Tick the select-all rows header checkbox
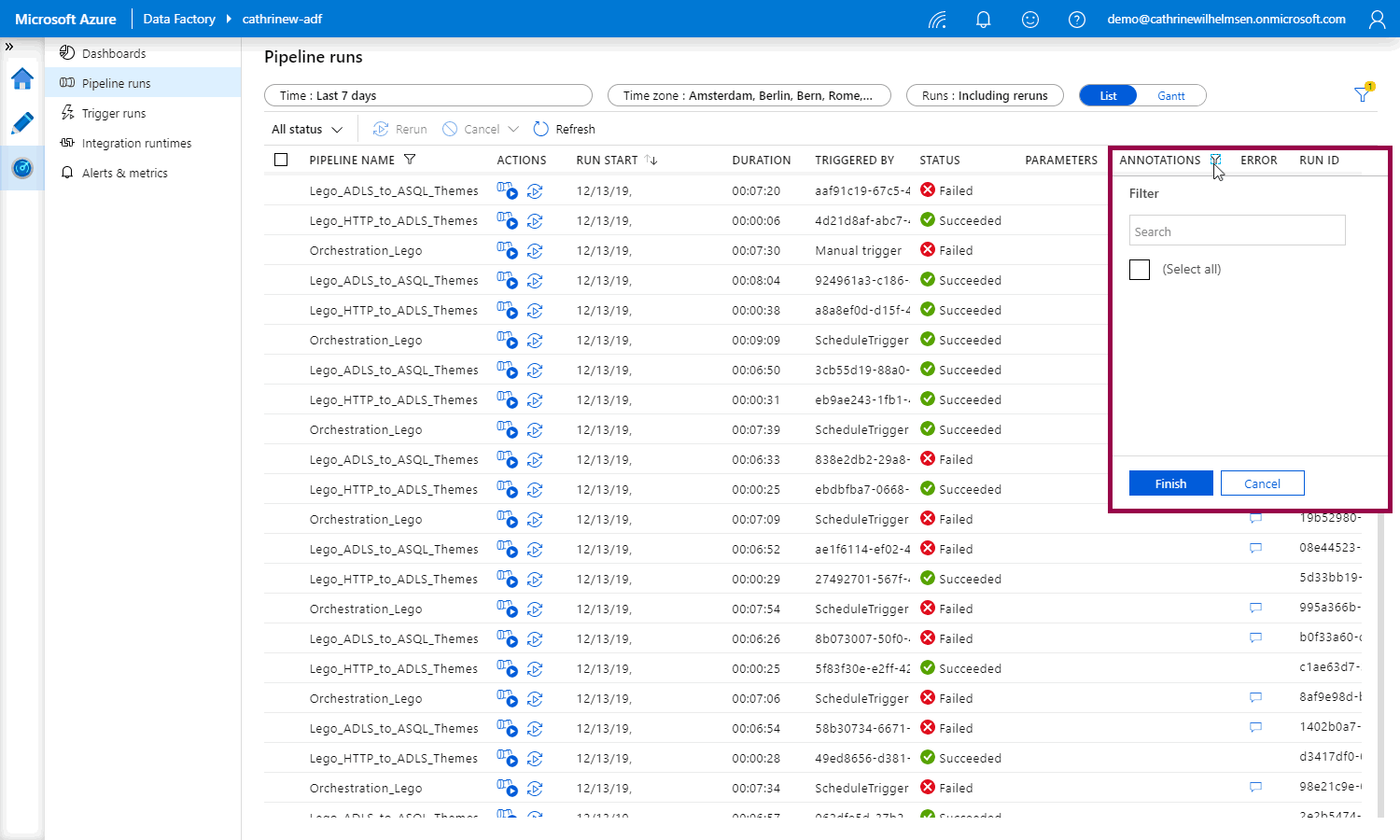The height and width of the screenshot is (840, 1400). click(281, 160)
